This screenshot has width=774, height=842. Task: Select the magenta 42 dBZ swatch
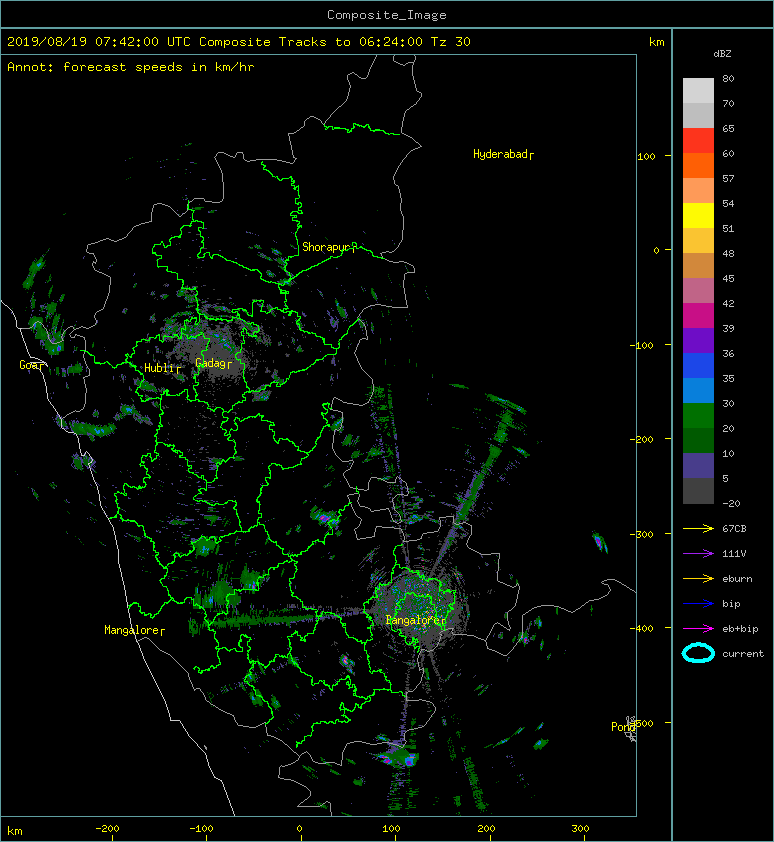point(698,315)
